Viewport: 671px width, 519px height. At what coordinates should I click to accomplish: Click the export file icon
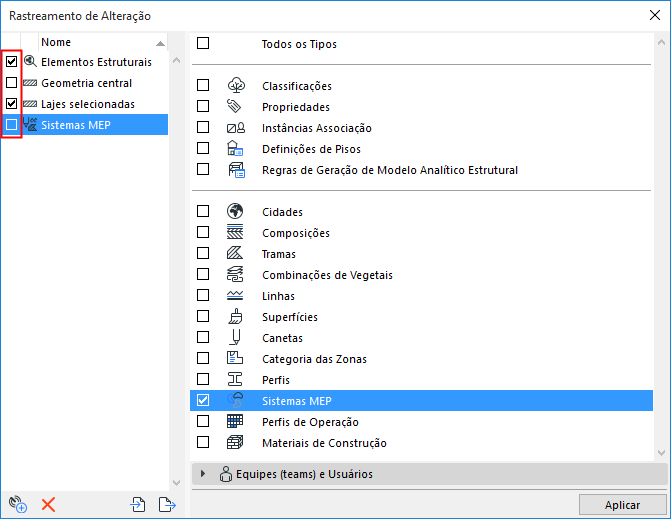166,505
